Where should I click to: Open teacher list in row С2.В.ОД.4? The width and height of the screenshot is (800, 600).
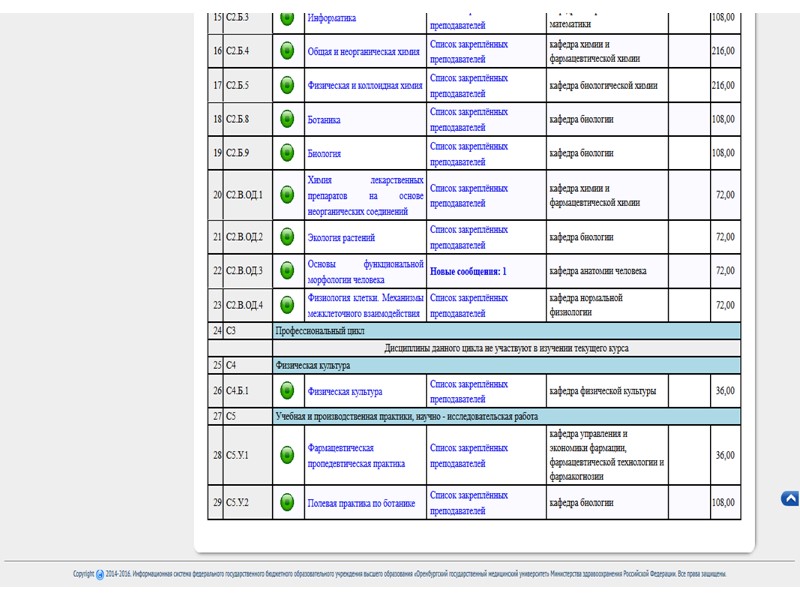[x=469, y=305]
